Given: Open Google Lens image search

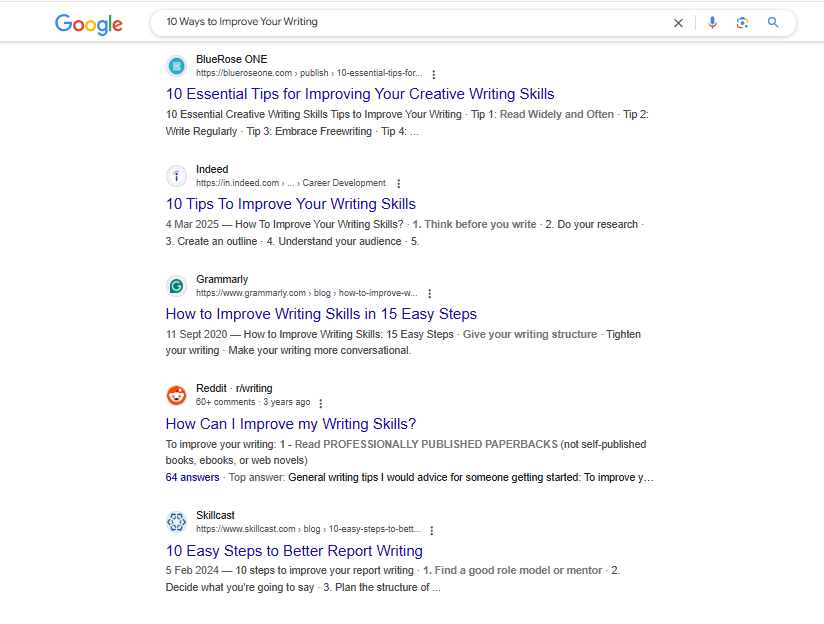Looking at the screenshot, I should (742, 23).
